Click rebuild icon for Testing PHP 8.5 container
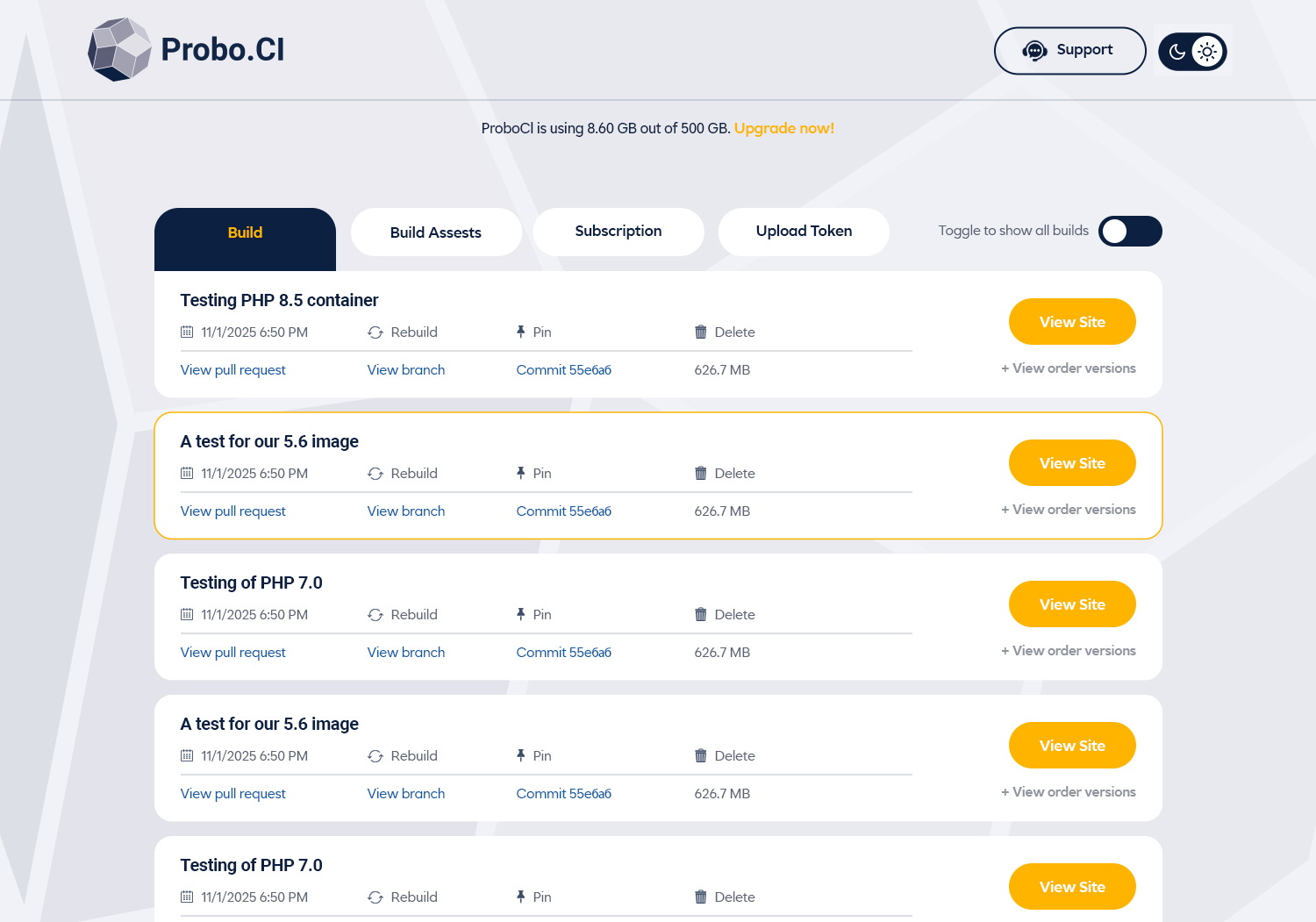 [375, 332]
